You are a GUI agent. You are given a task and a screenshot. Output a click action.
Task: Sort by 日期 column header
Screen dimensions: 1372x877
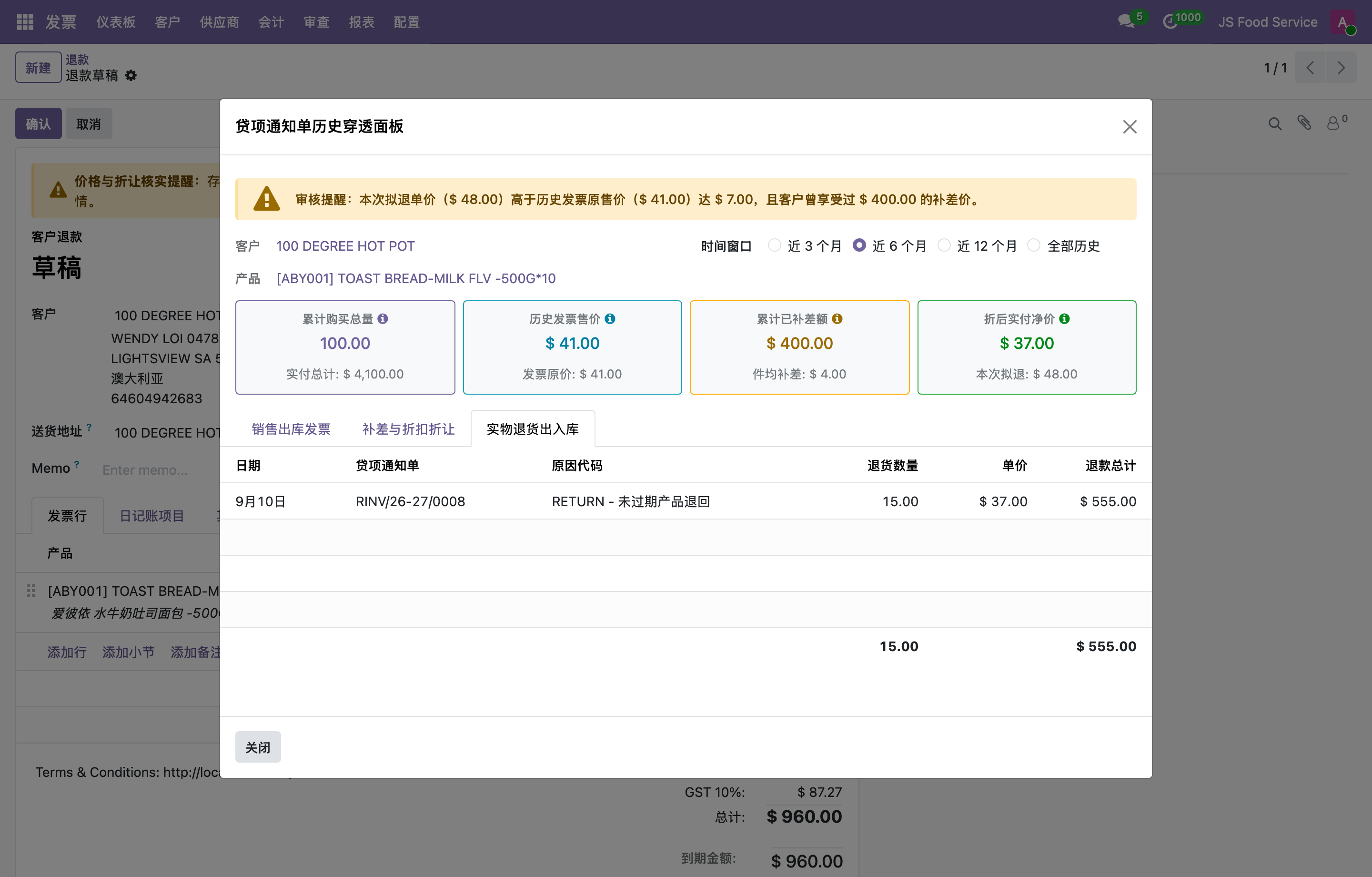(248, 465)
